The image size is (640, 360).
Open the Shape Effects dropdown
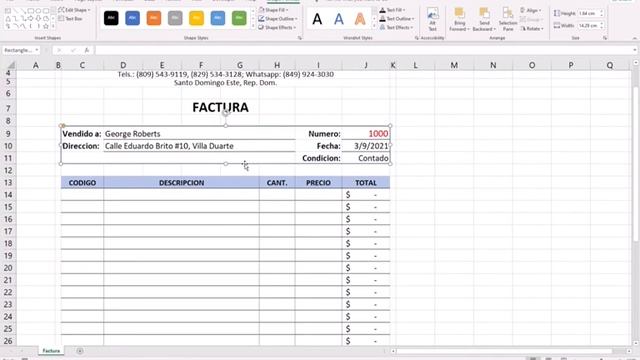(x=277, y=27)
